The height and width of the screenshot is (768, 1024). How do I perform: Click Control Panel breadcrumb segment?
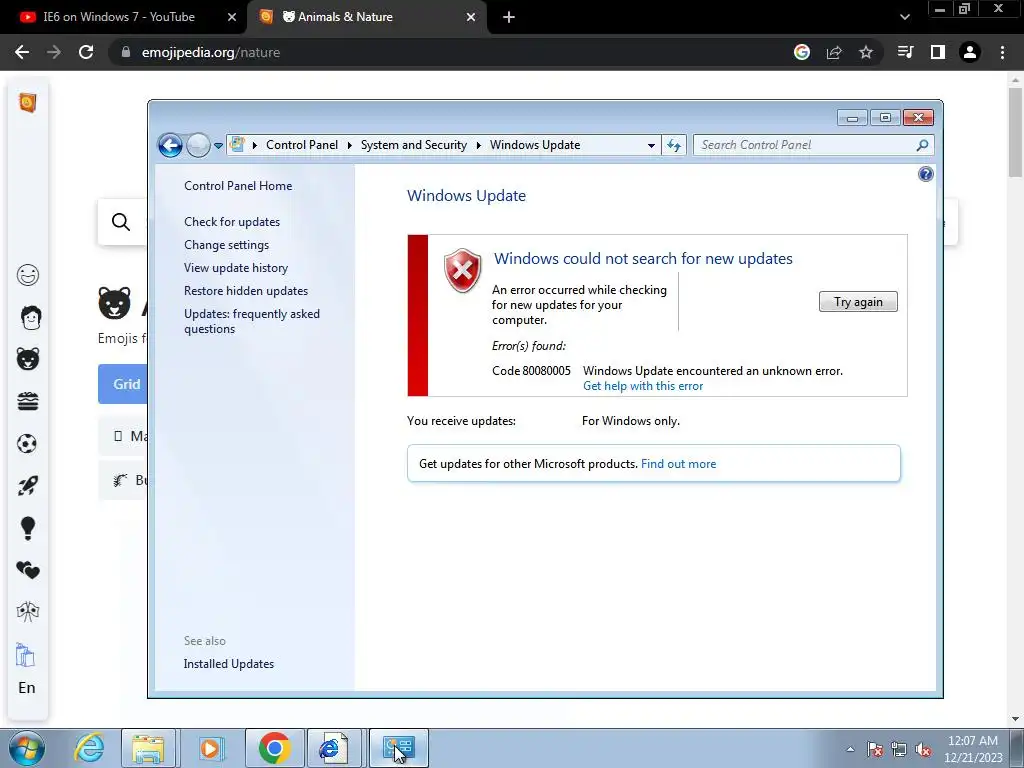[302, 145]
